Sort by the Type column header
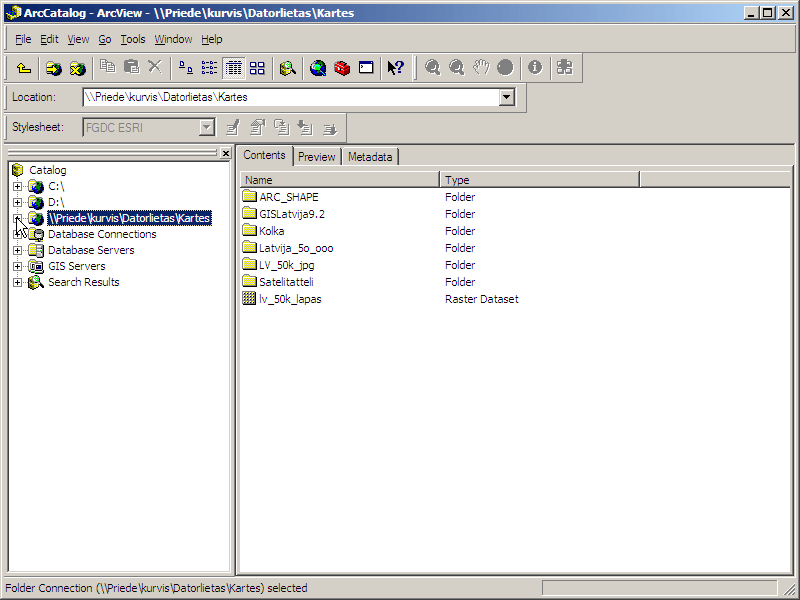 [x=539, y=180]
